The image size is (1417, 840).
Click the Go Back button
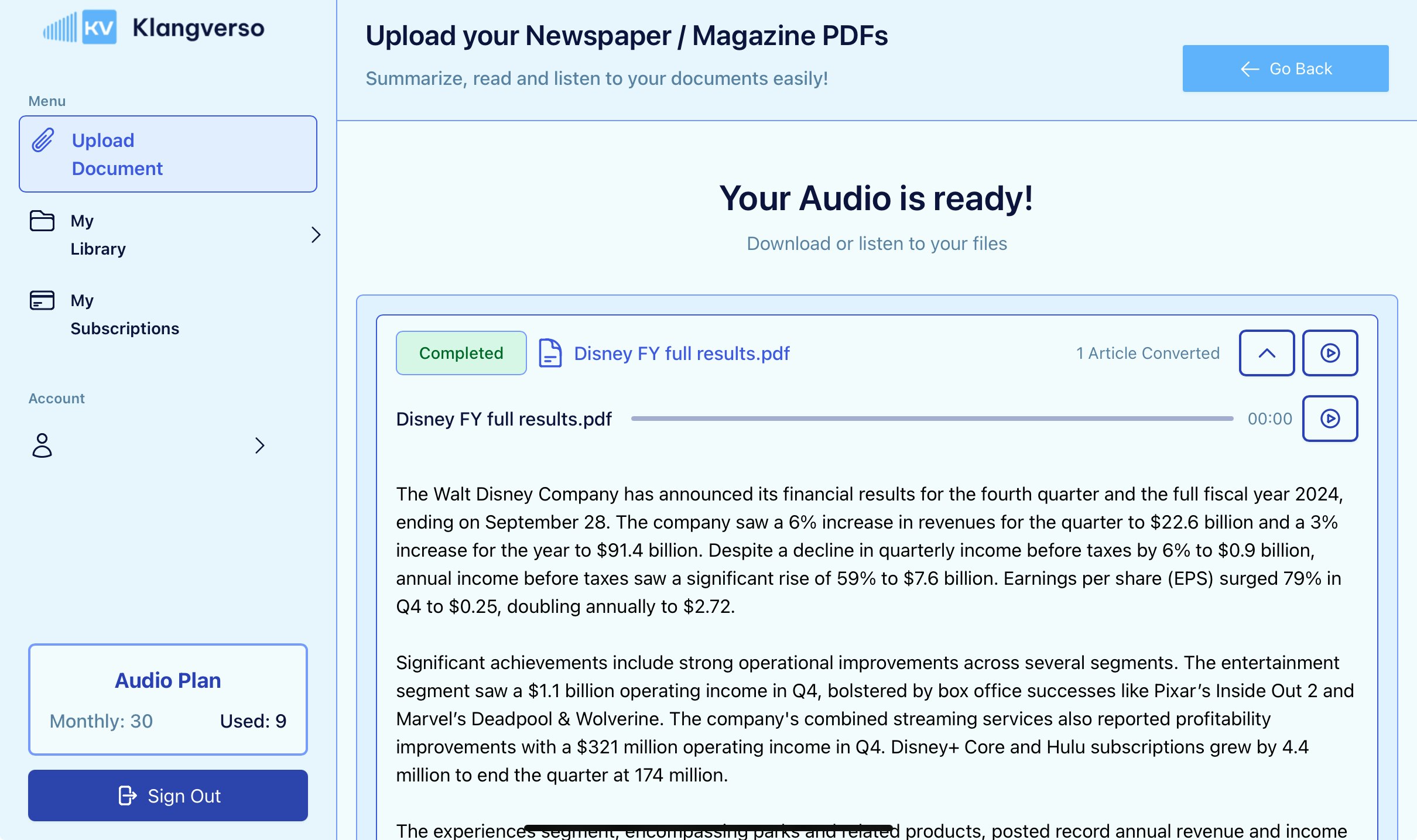pos(1285,68)
